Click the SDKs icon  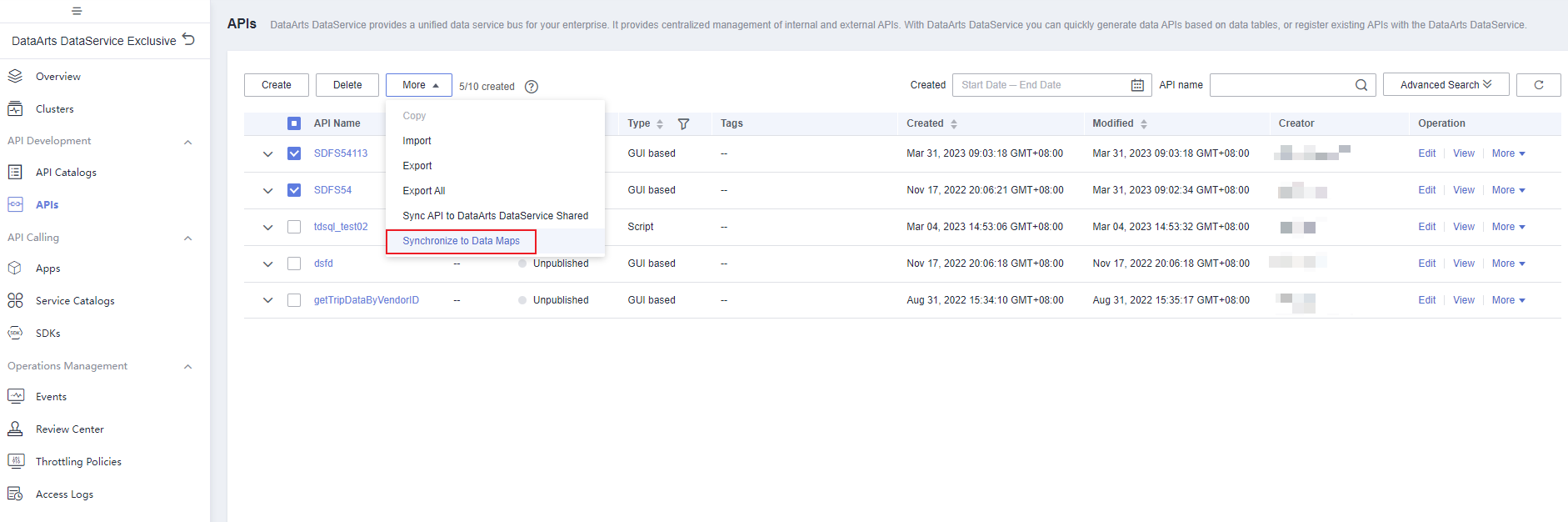(x=15, y=333)
